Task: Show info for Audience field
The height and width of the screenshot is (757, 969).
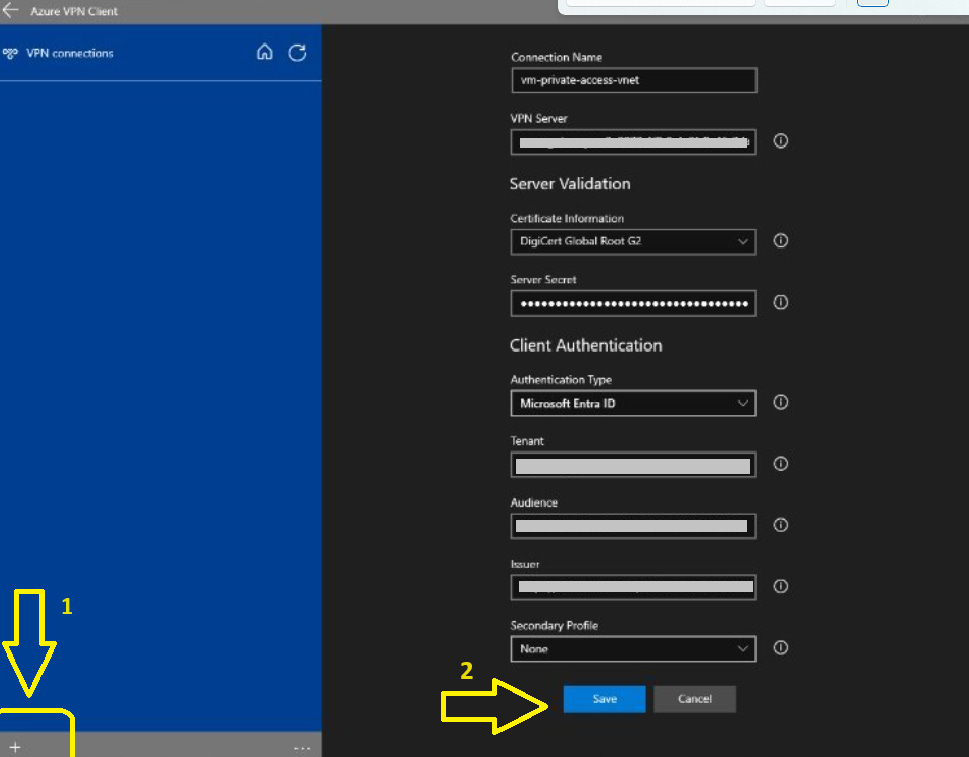Action: (781, 525)
